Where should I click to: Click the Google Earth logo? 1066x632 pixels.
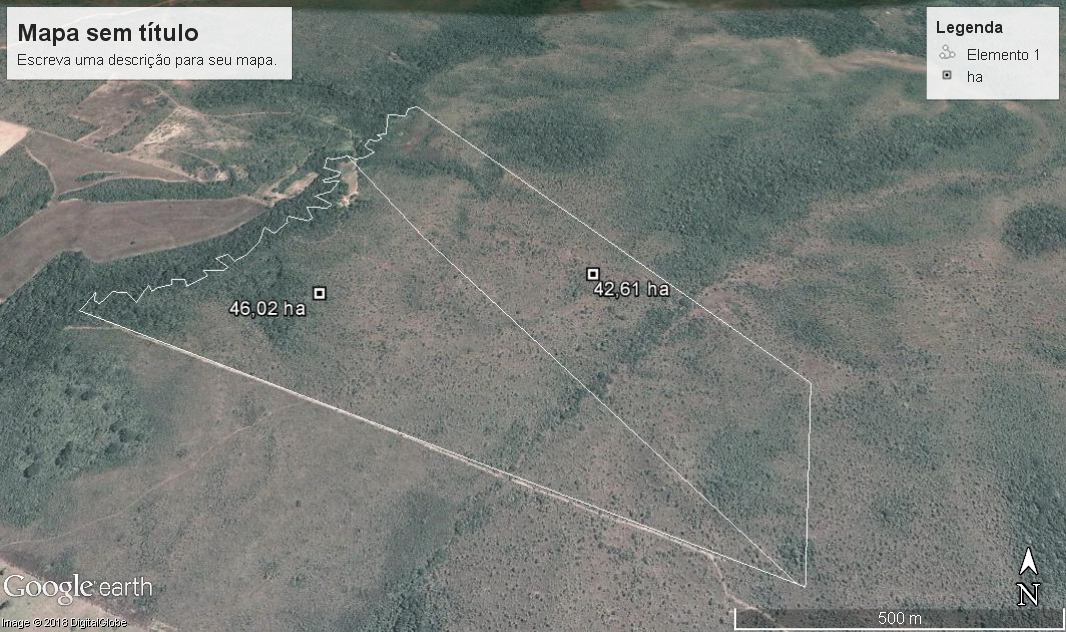click(77, 588)
